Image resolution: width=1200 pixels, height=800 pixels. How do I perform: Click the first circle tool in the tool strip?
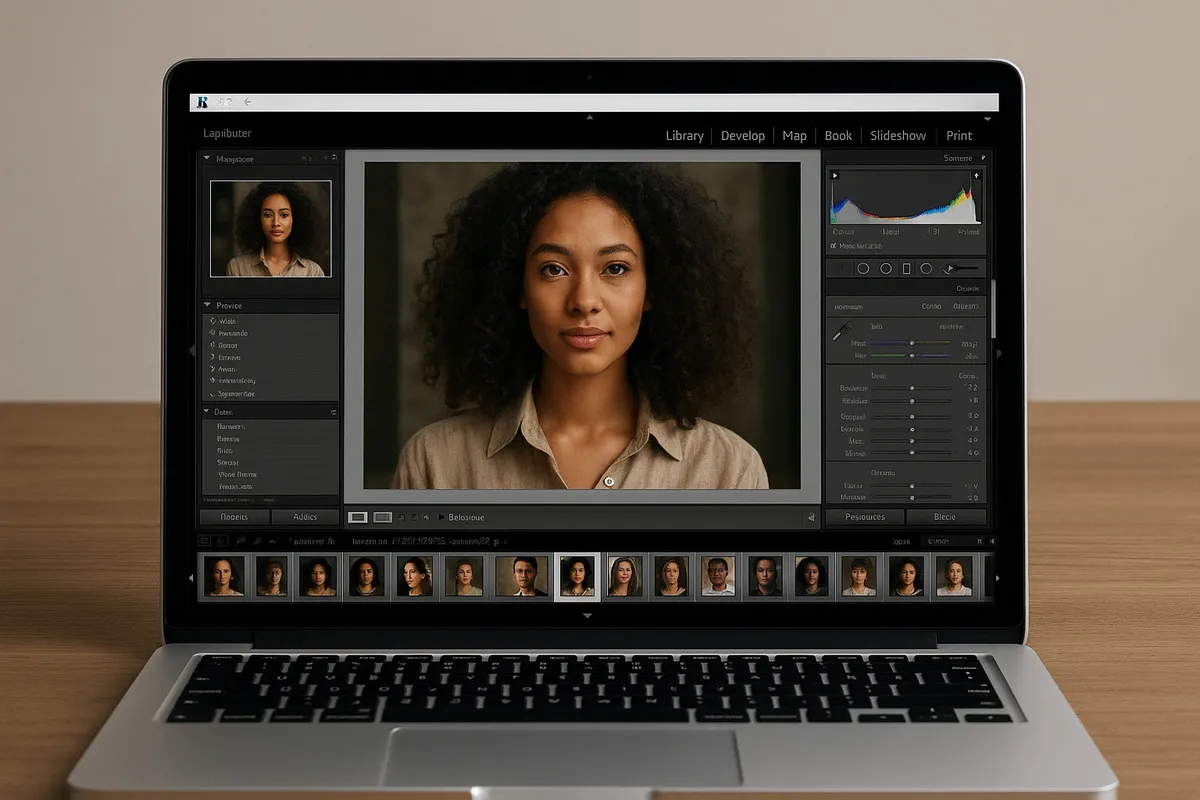863,269
